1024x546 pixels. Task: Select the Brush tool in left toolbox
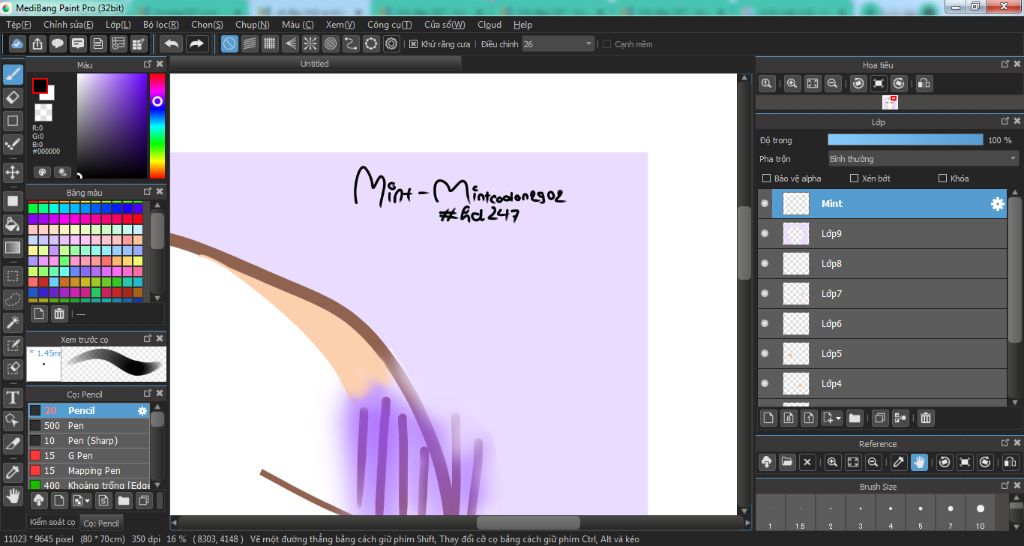tap(12, 74)
